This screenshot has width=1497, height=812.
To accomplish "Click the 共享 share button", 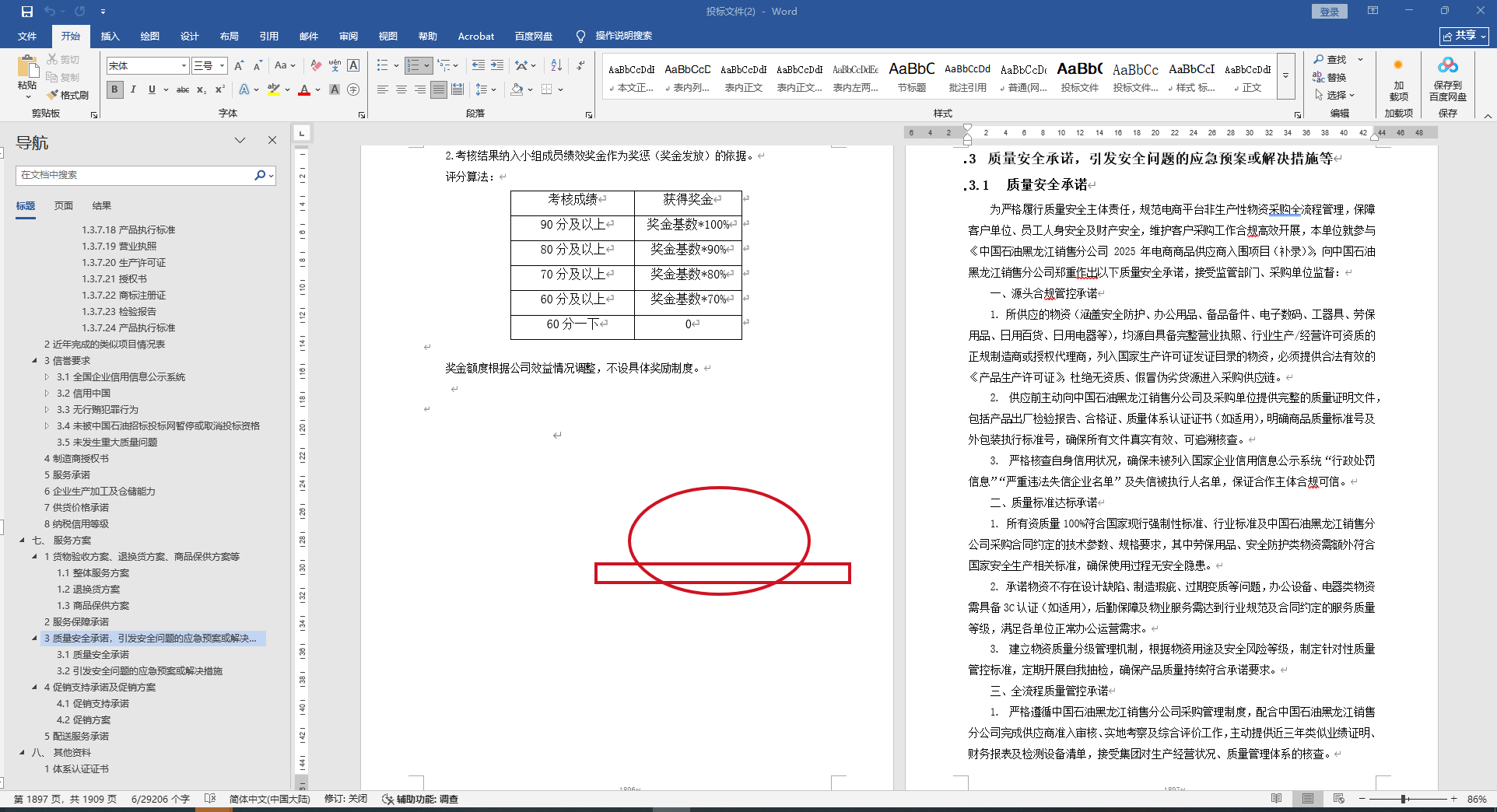I will click(1464, 36).
